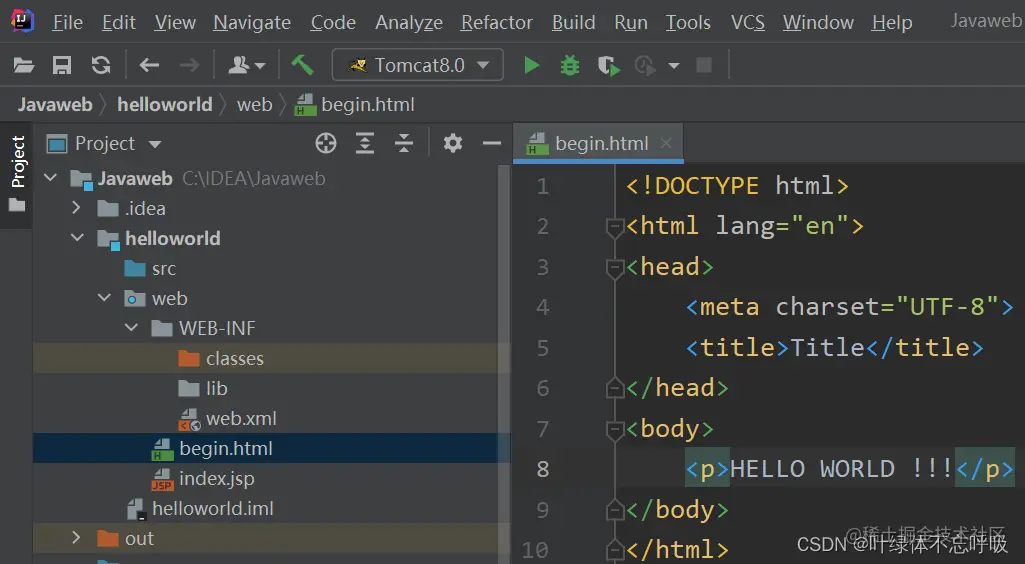Hide the Project panel with minus icon
Image resolution: width=1025 pixels, height=564 pixels.
[492, 143]
